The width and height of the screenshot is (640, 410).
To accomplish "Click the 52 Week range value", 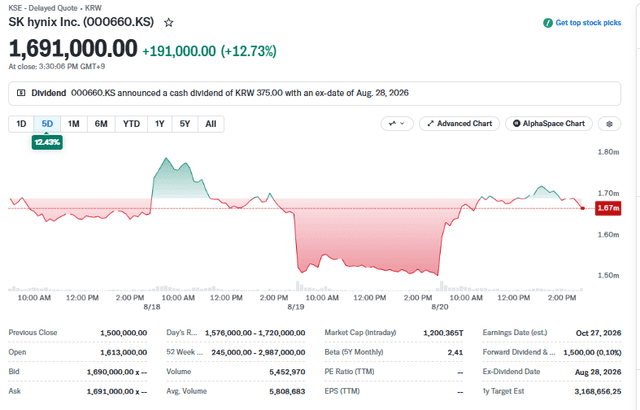I will coord(258,352).
